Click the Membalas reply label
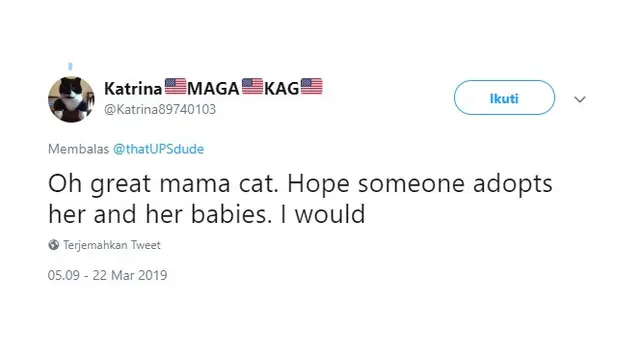Viewport: 640px width, 360px height. click(78, 149)
